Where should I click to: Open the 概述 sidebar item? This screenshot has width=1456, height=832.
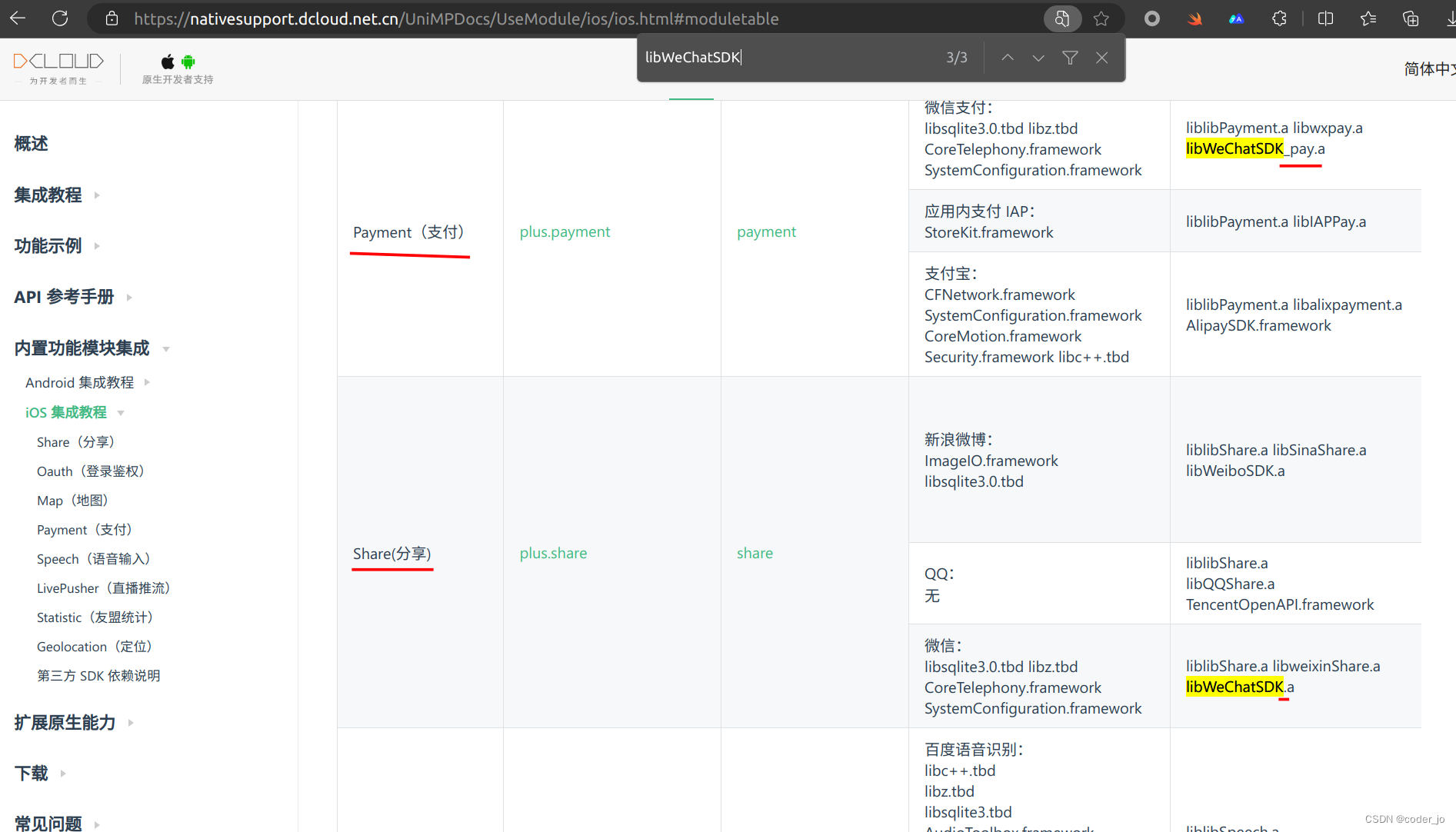[x=31, y=144]
